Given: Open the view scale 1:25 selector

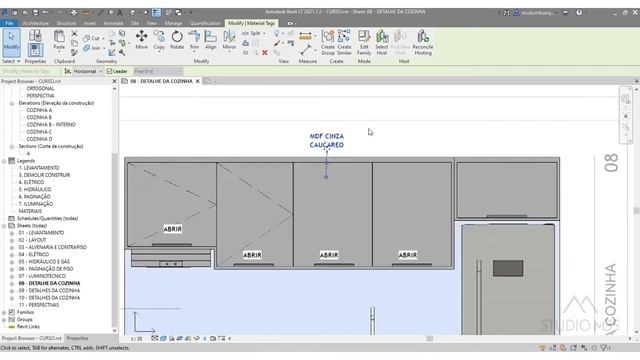Looking at the screenshot, I should [x=136, y=339].
